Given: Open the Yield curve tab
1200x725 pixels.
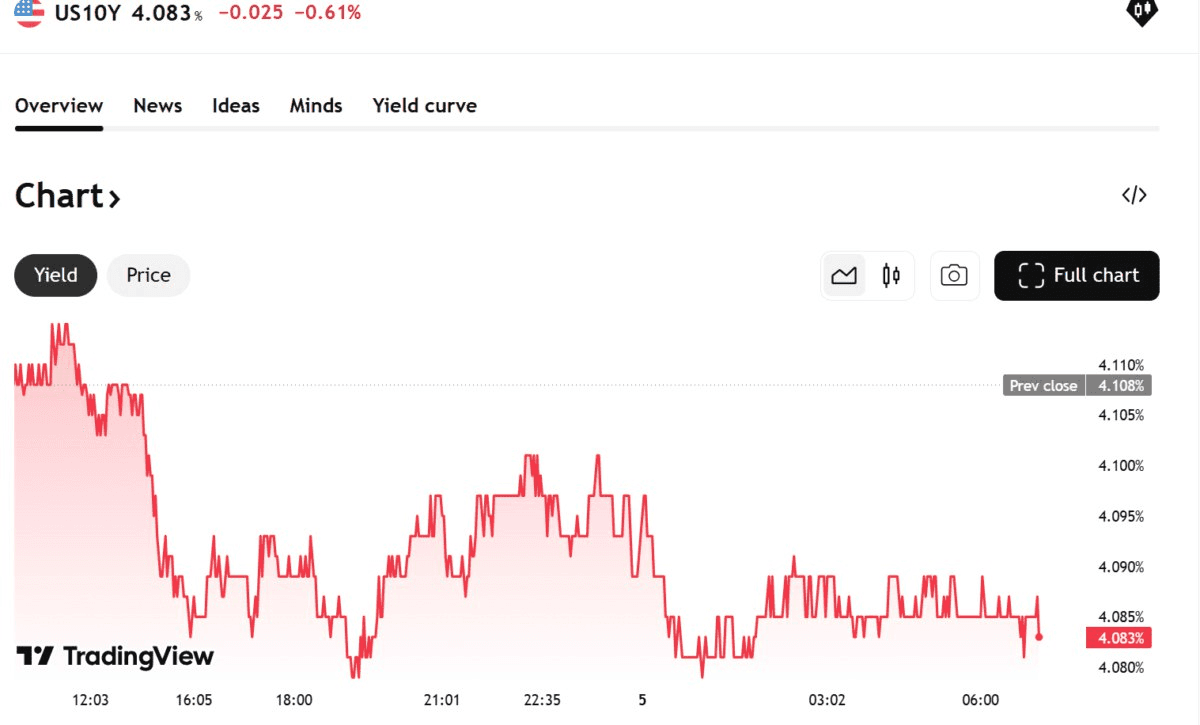Looking at the screenshot, I should [425, 106].
